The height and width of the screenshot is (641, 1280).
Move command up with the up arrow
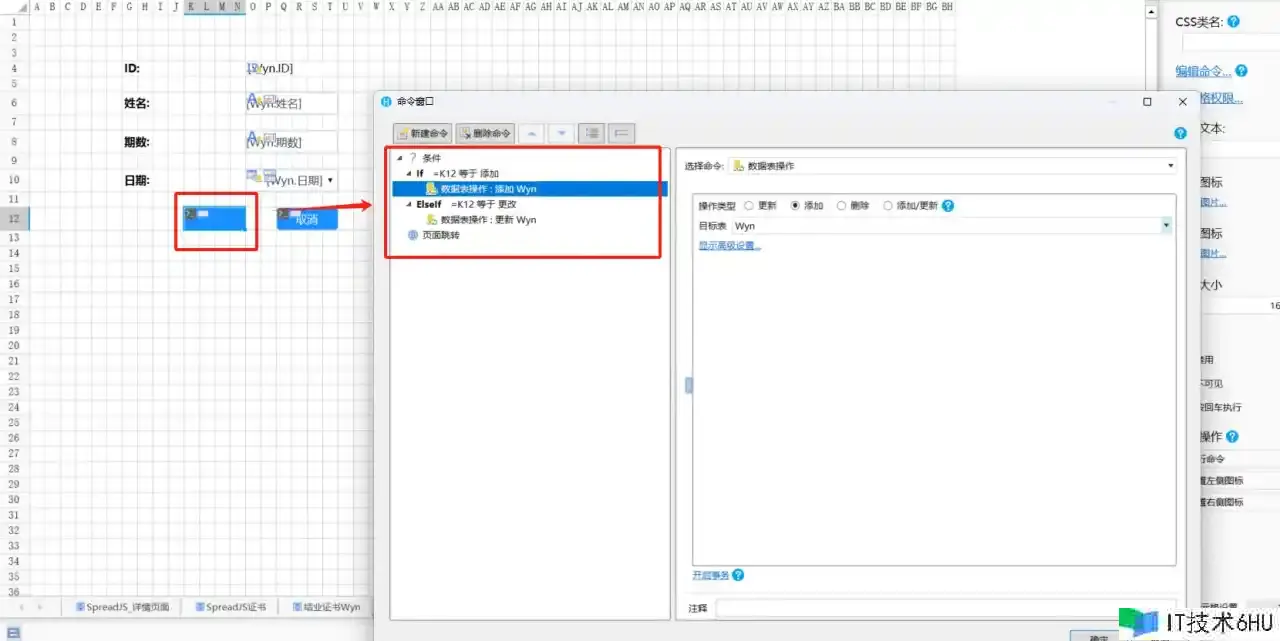click(x=531, y=133)
